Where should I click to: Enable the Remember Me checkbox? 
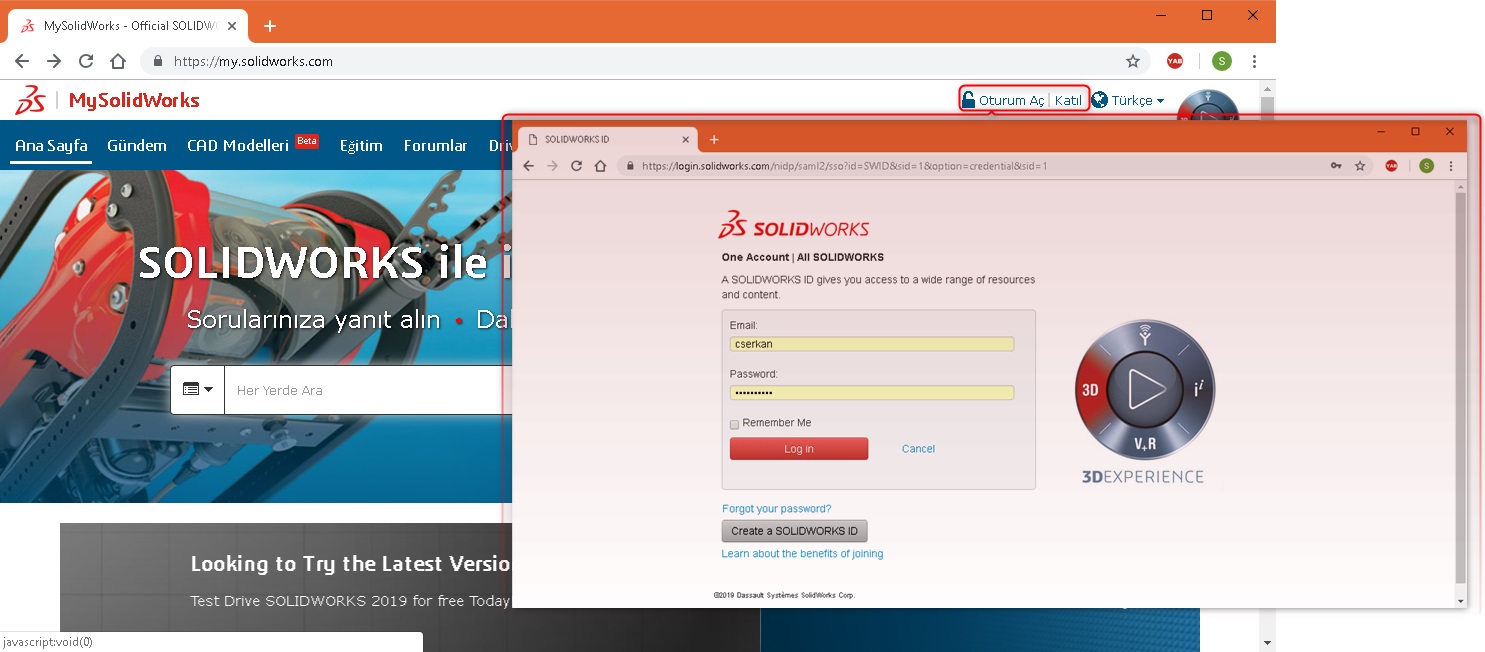pyautogui.click(x=734, y=424)
